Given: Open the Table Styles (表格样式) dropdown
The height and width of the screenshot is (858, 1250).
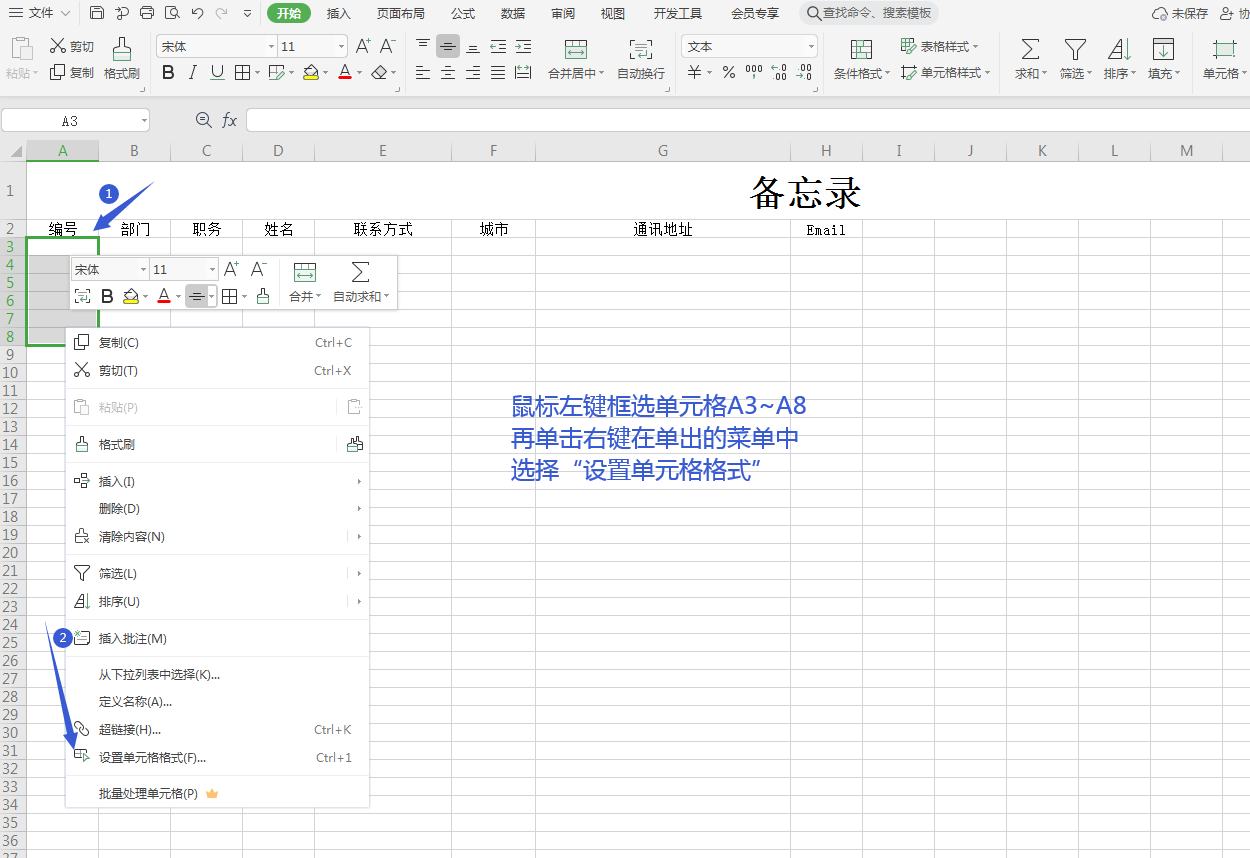Looking at the screenshot, I should click(940, 46).
